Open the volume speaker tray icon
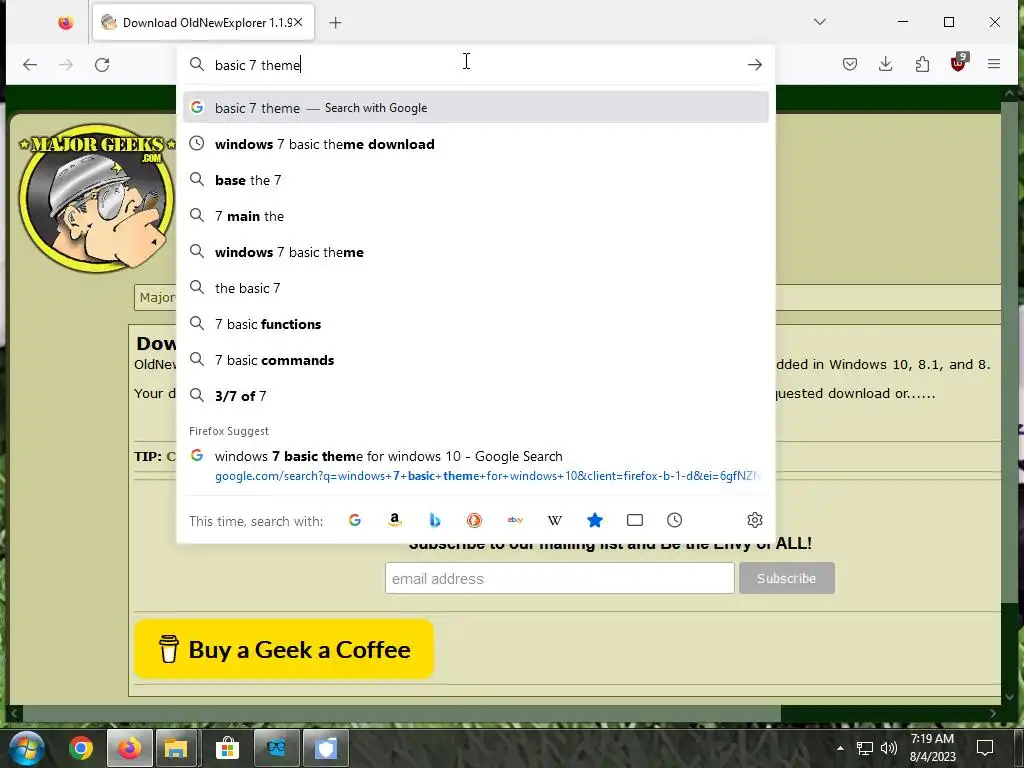 pyautogui.click(x=889, y=748)
